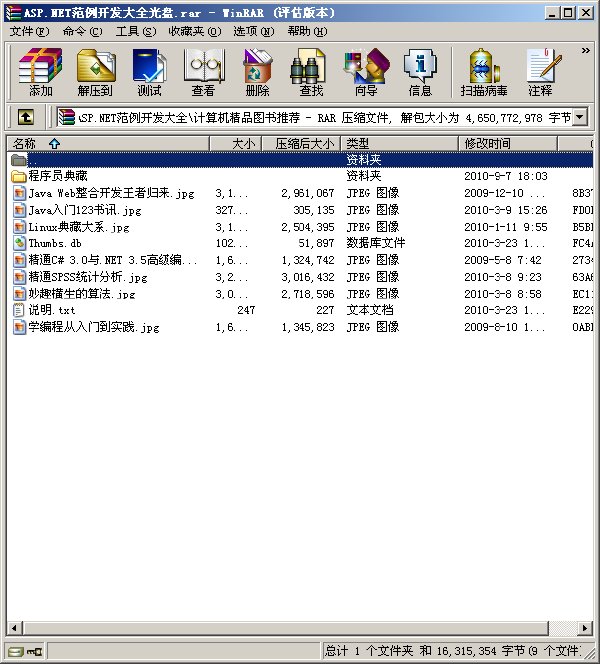Image resolution: width=600 pixels, height=664 pixels.
Task: Show archive Info (信息) icon
Action: click(420, 72)
